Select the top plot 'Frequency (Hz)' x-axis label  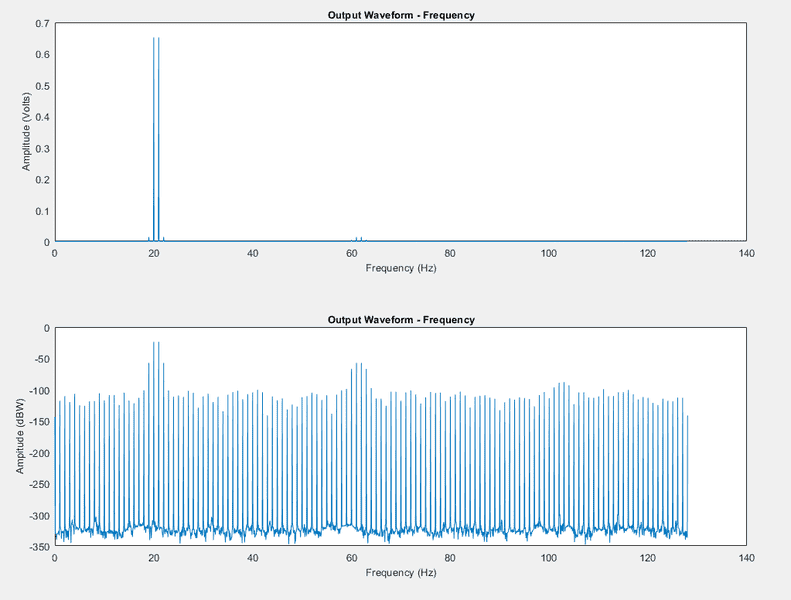click(401, 268)
